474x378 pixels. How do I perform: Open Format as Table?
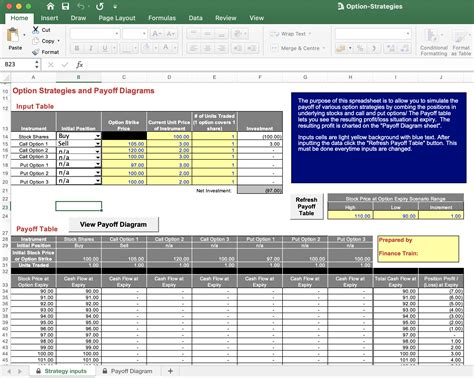tap(461, 42)
